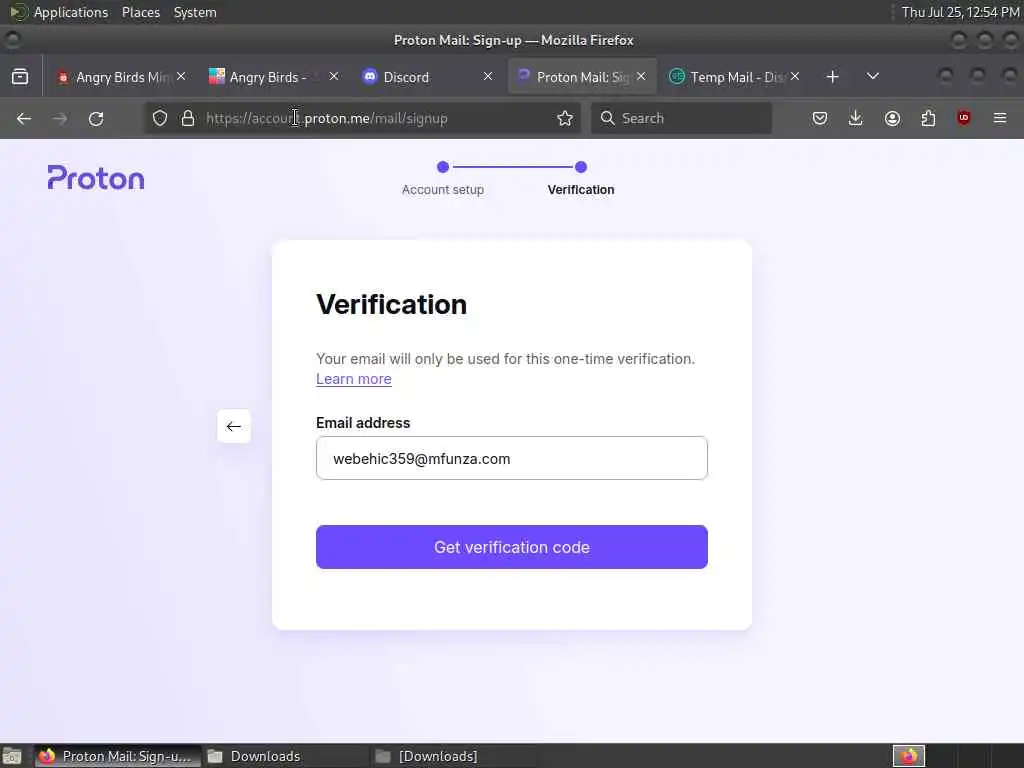
Task: Open the Firefox account icon
Action: pos(892,118)
